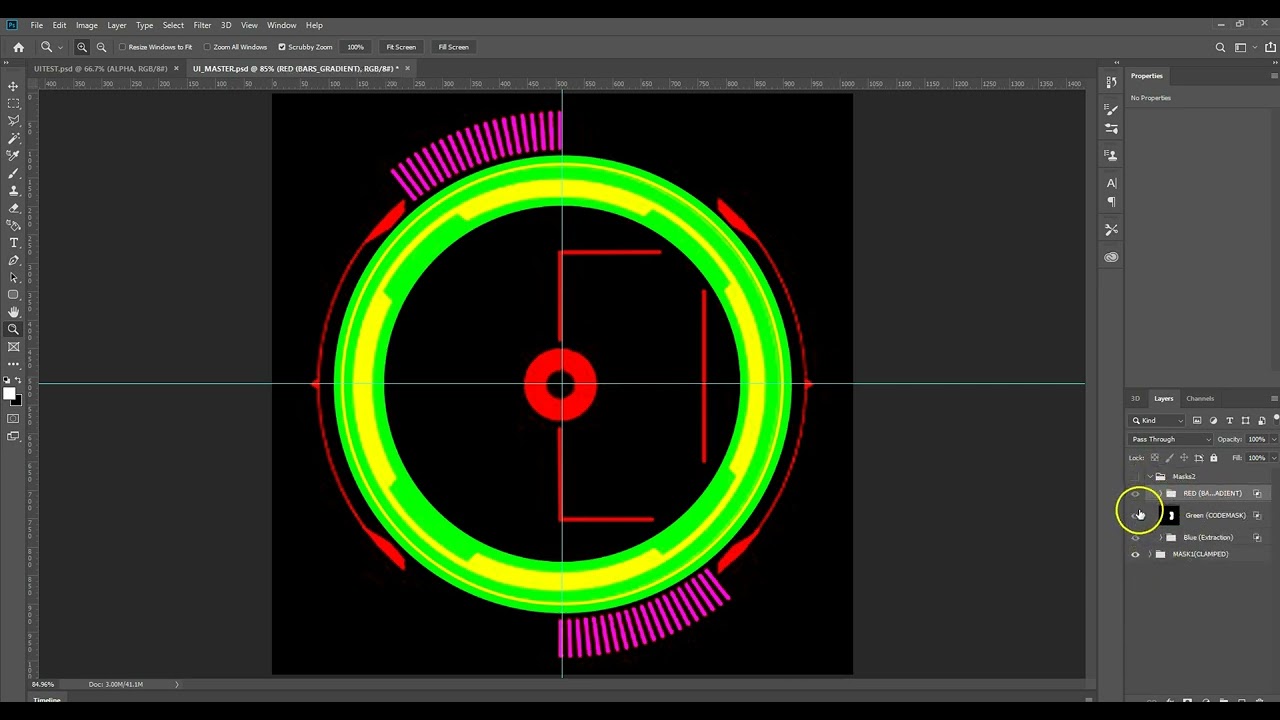This screenshot has width=1280, height=720.
Task: Select the Paint Bucket tool
Action: pos(14,225)
